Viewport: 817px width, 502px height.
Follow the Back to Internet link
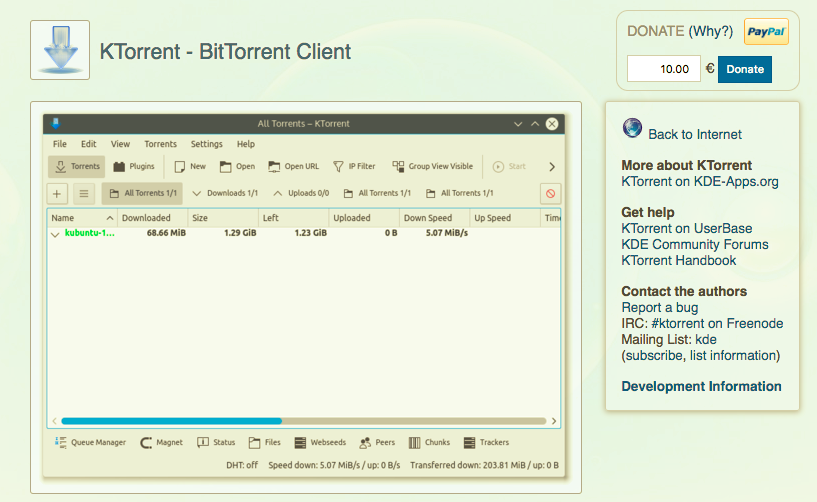(695, 134)
